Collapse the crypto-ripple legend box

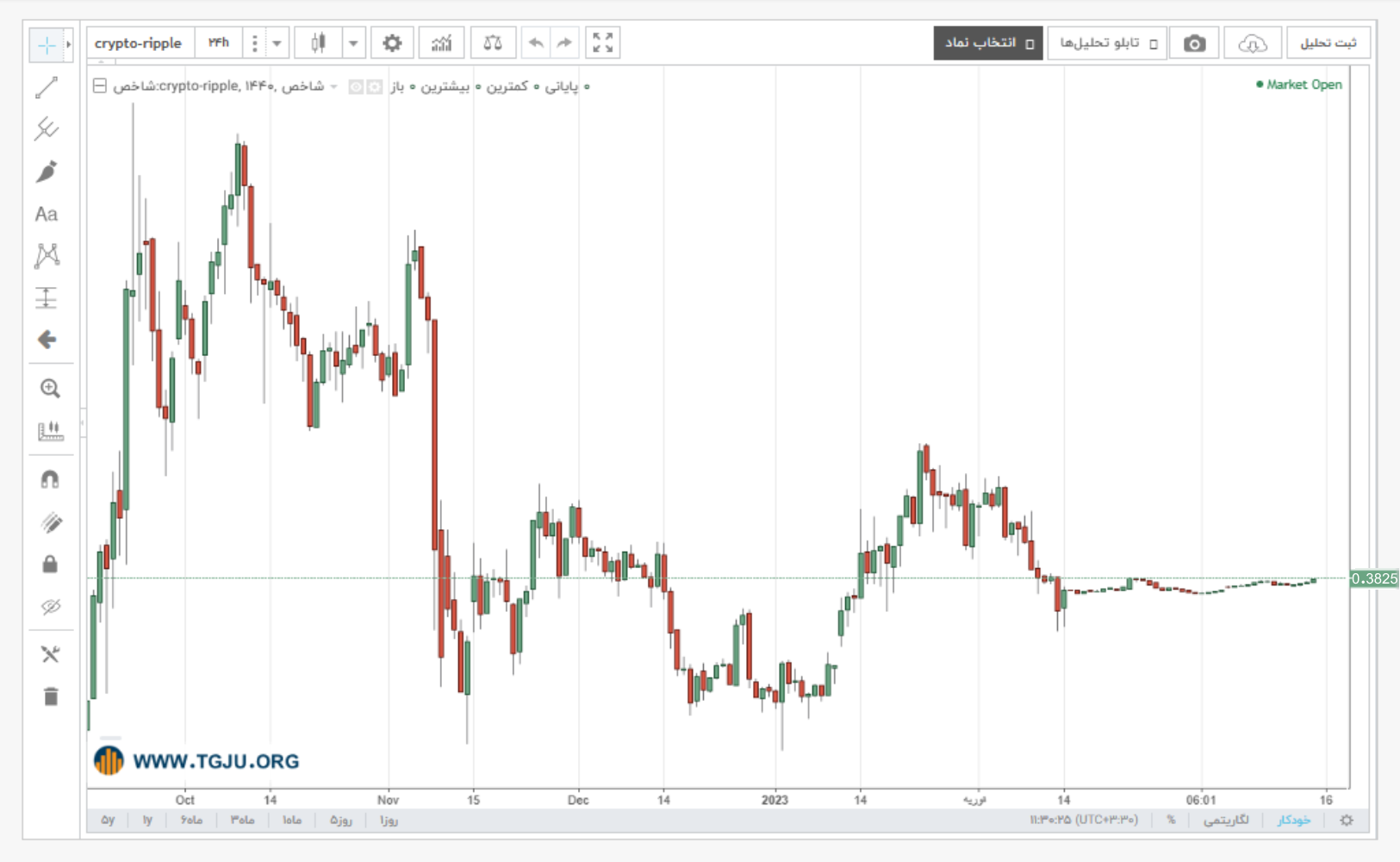100,86
